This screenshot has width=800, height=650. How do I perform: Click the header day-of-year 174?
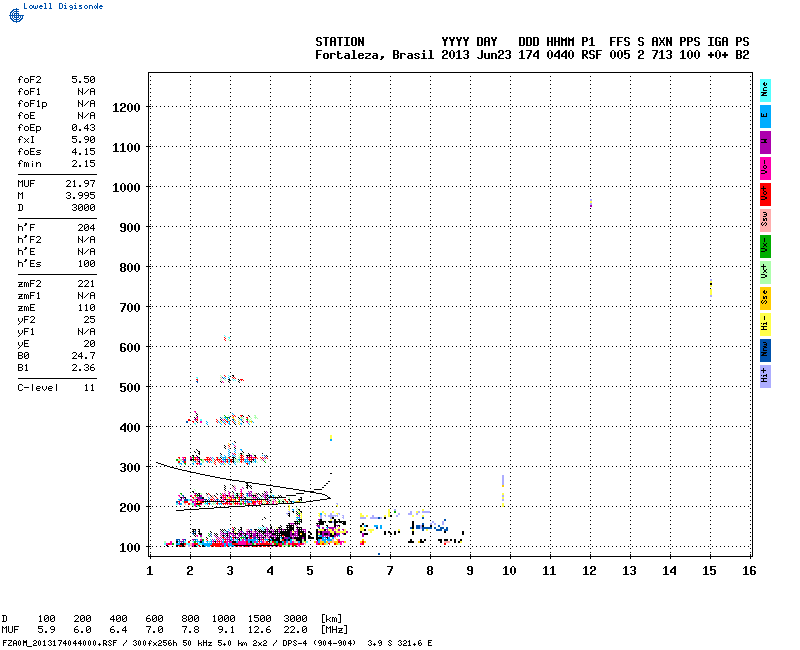528,55
